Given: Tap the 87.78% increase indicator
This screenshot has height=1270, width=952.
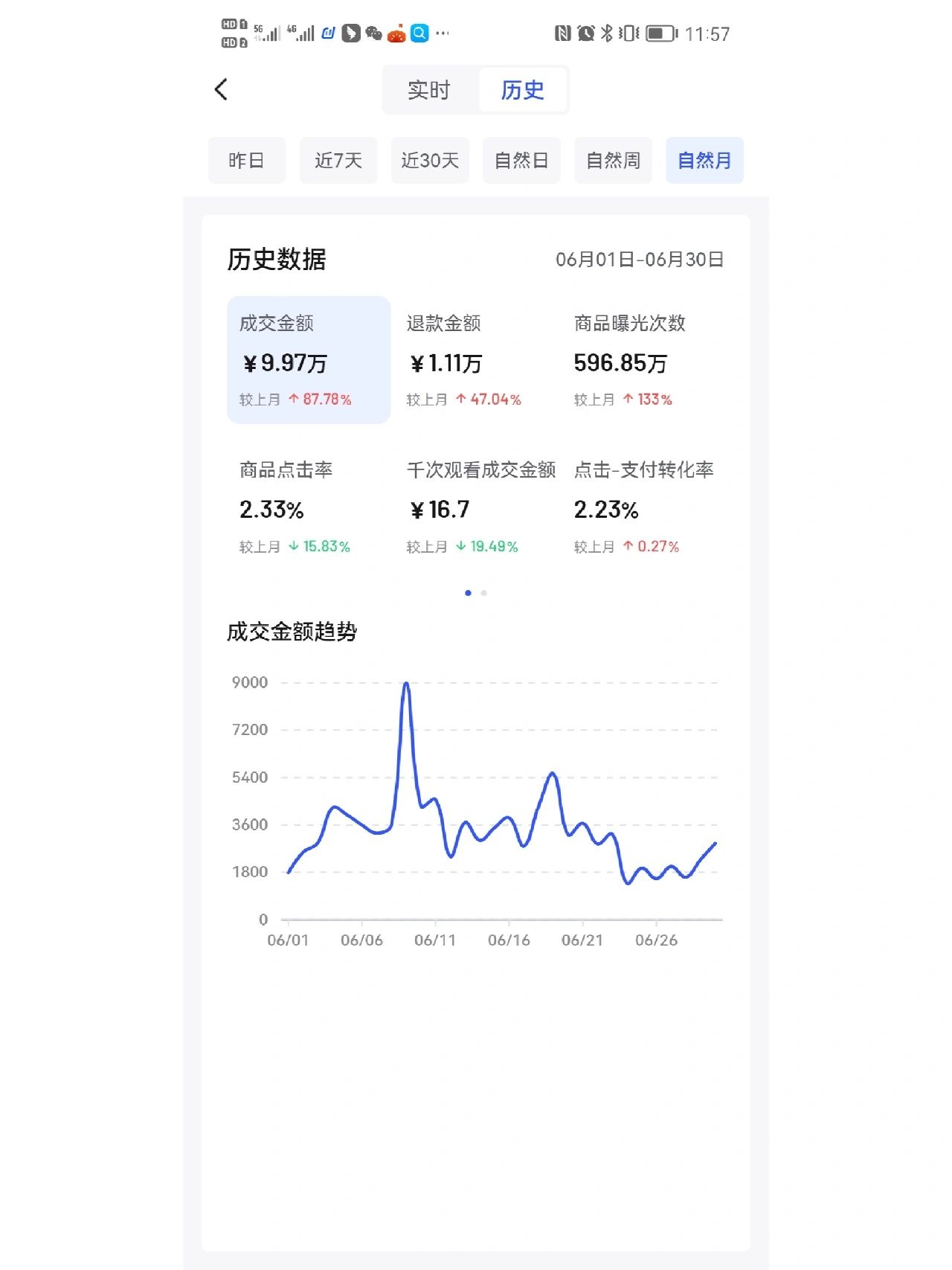Looking at the screenshot, I should tap(320, 400).
